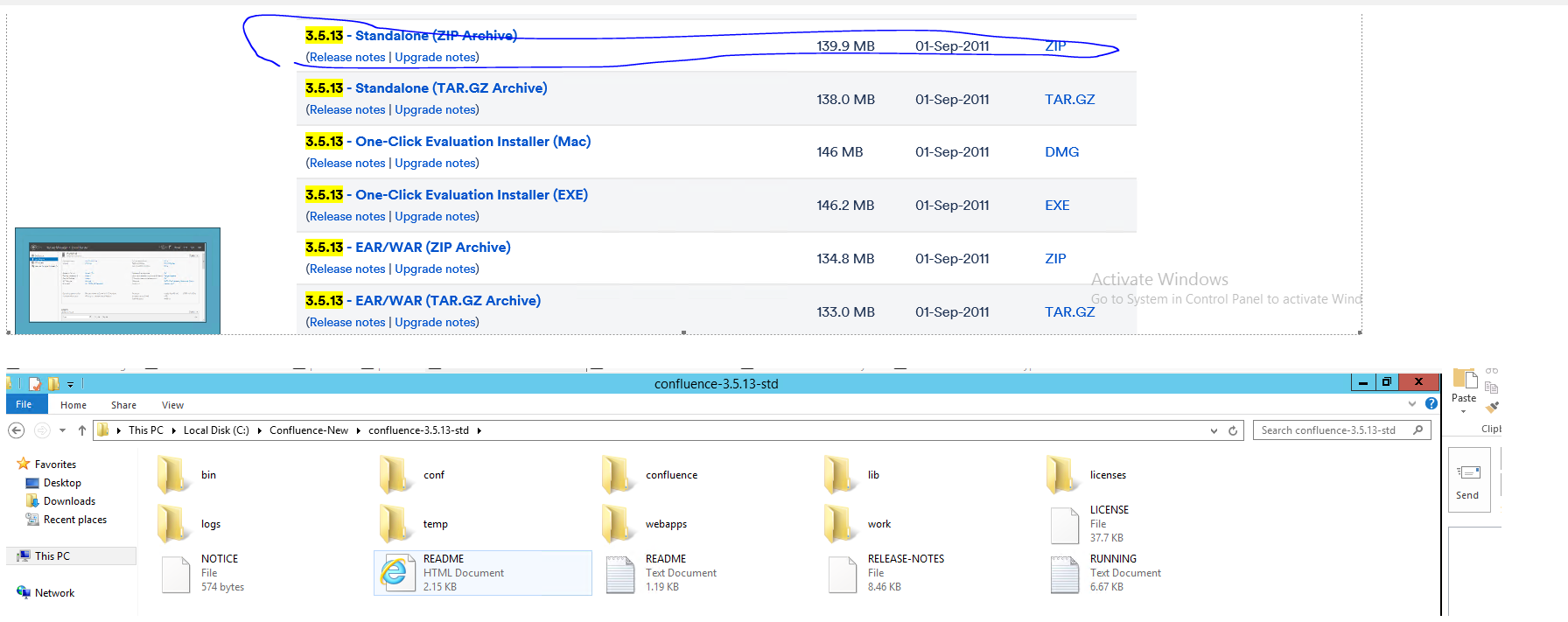Screen dimensions: 1568x622
Task: Expand breadcrumb arrow after confluence-3.5.13-std
Action: pyautogui.click(x=479, y=430)
